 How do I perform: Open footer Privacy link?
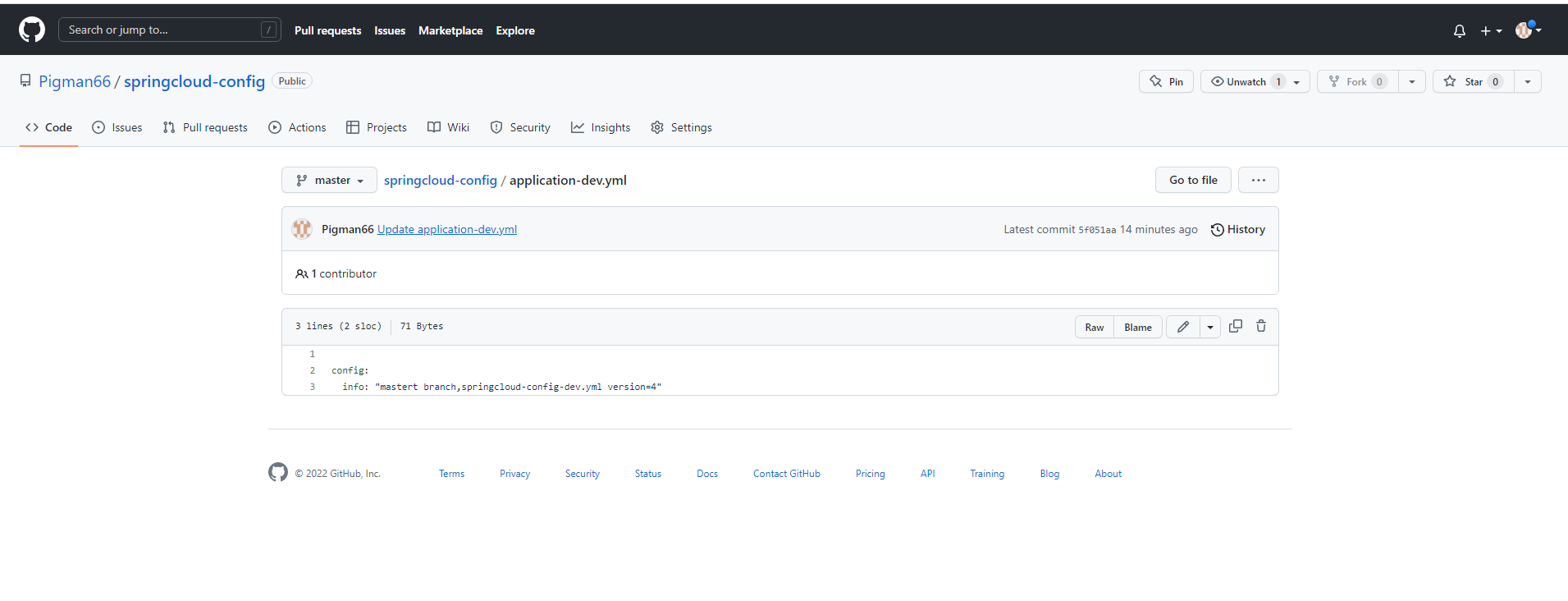[x=515, y=474]
